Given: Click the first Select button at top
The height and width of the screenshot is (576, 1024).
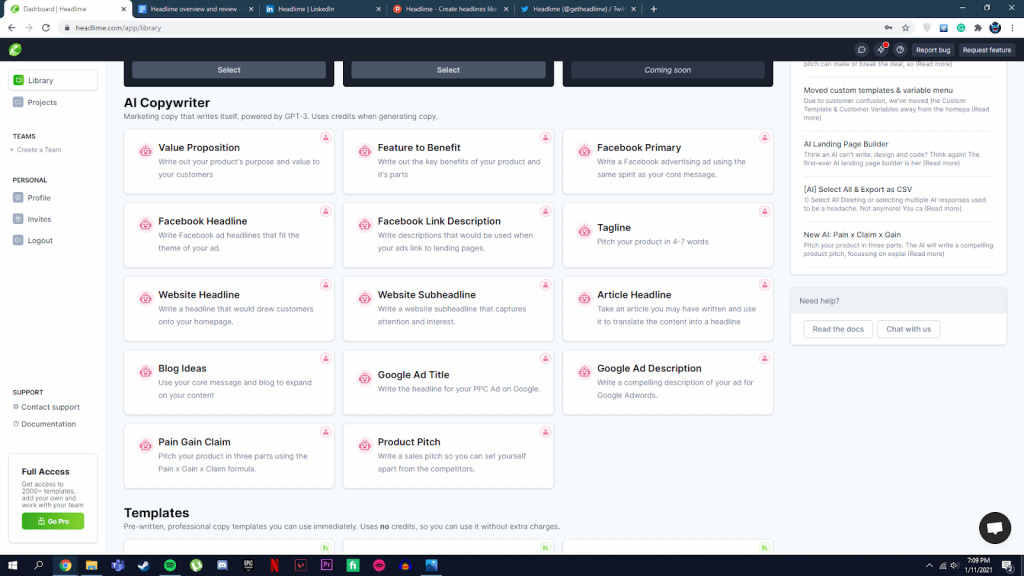Looking at the screenshot, I should (229, 70).
